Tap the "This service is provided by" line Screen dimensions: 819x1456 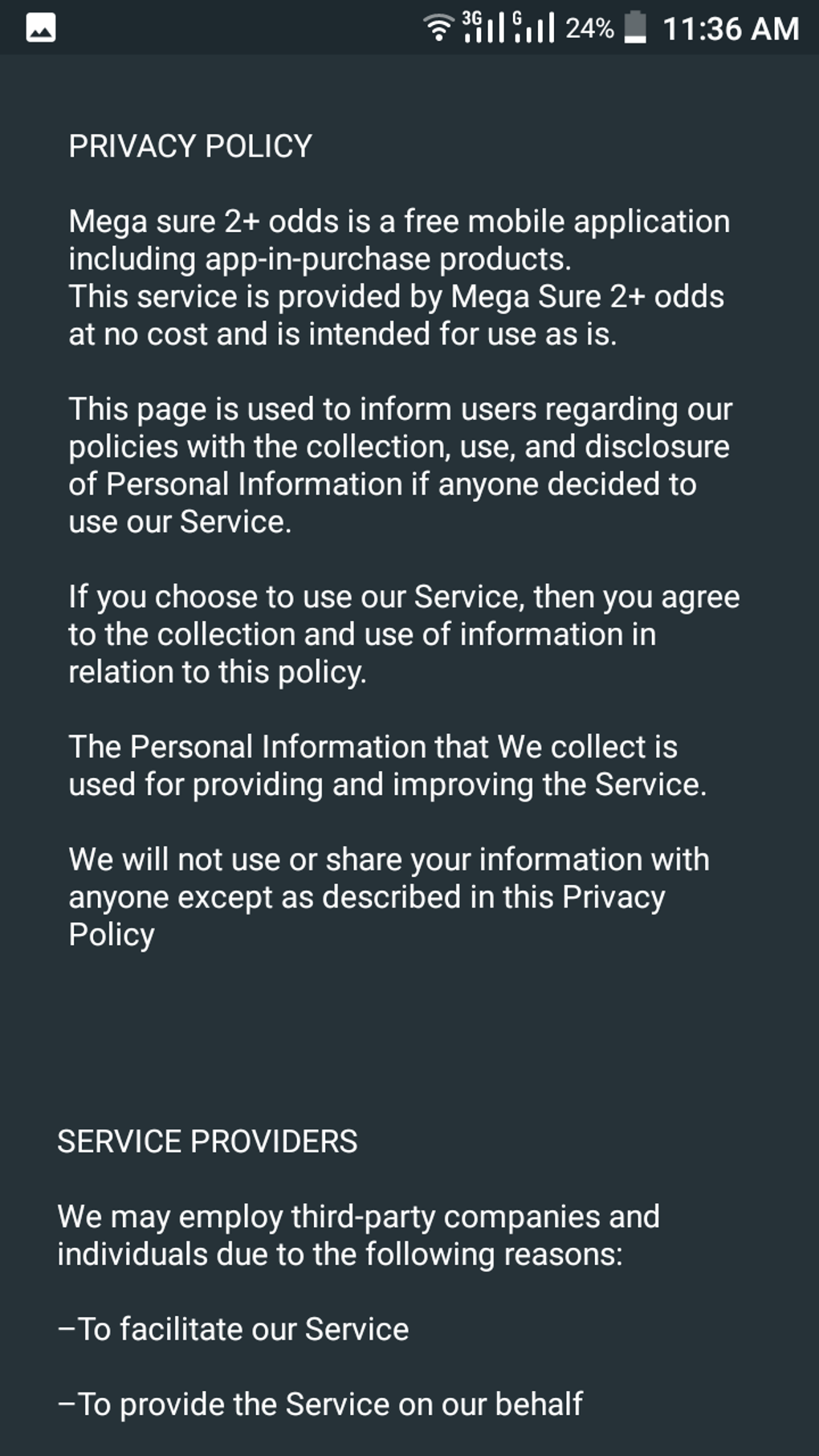tap(396, 296)
